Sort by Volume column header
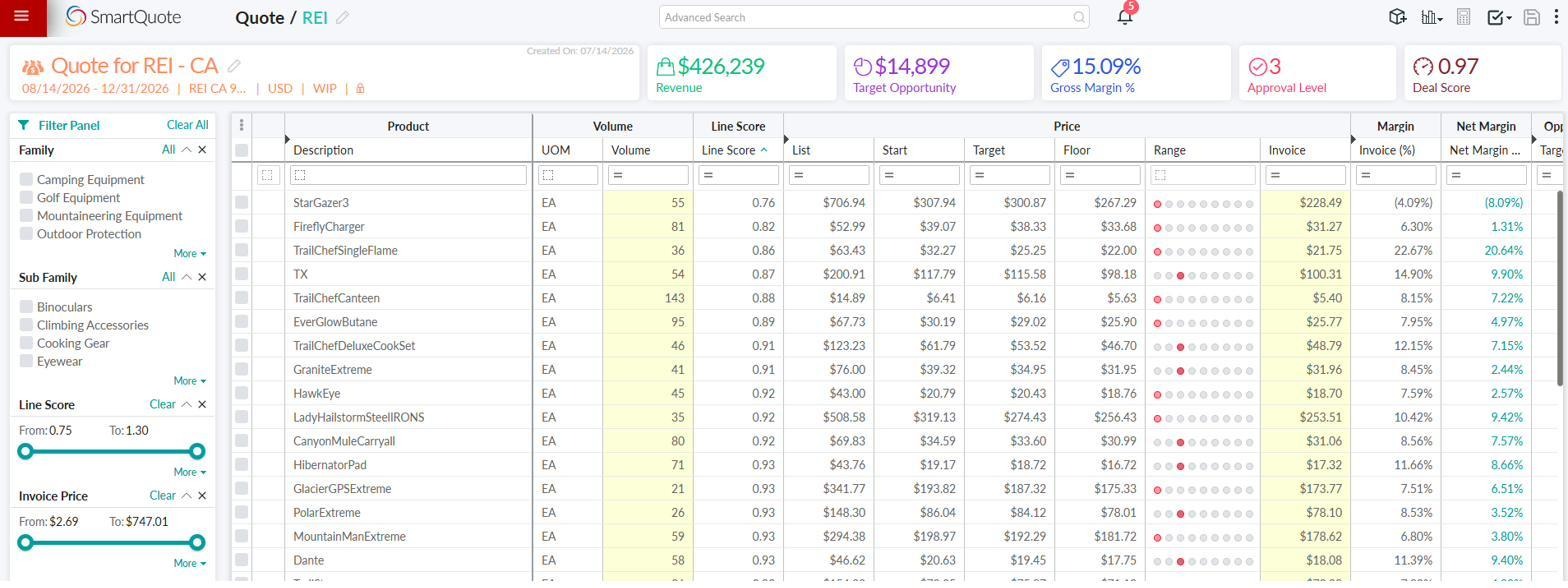Image resolution: width=1568 pixels, height=588 pixels. 648,150
